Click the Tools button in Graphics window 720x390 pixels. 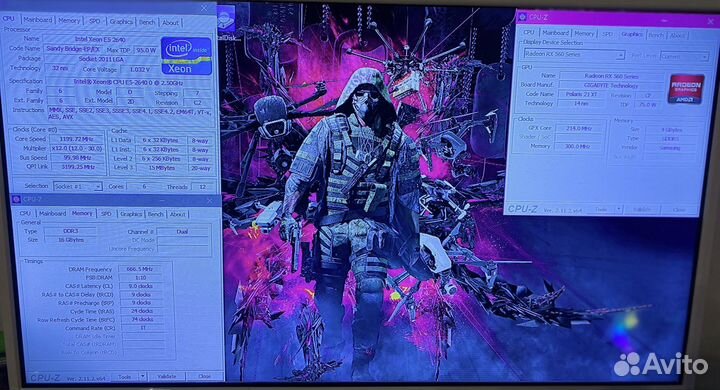[x=602, y=209]
